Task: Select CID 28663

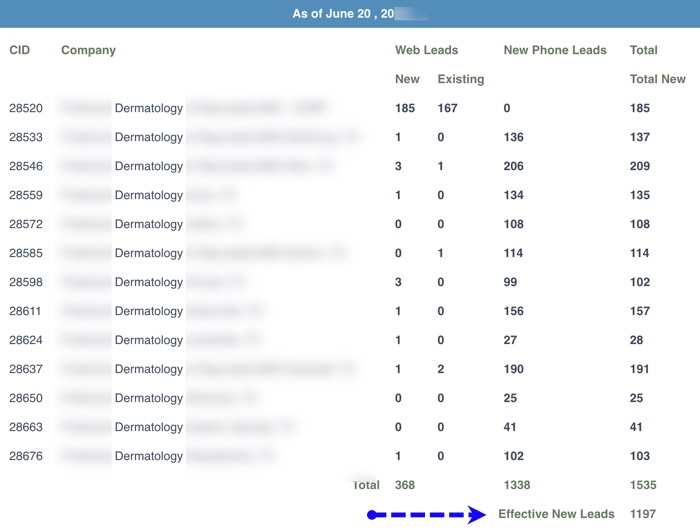Action: [26, 427]
